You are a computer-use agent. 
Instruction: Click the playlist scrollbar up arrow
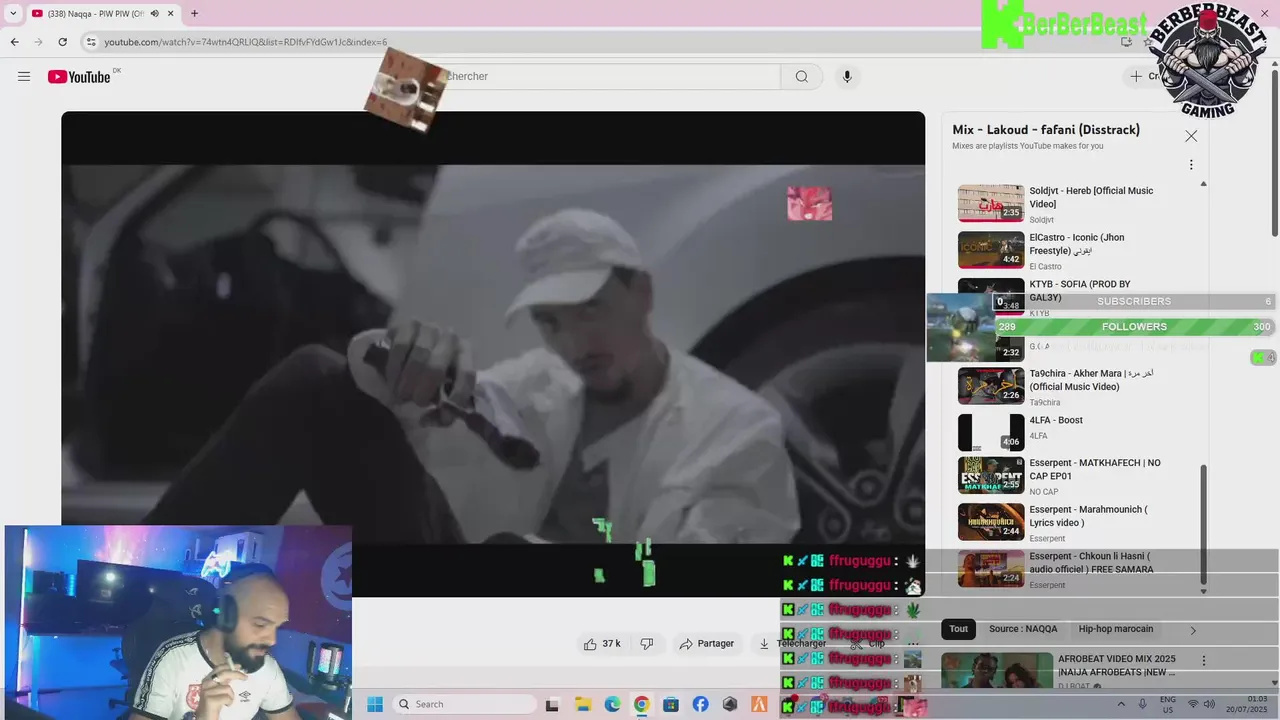pyautogui.click(x=1203, y=183)
